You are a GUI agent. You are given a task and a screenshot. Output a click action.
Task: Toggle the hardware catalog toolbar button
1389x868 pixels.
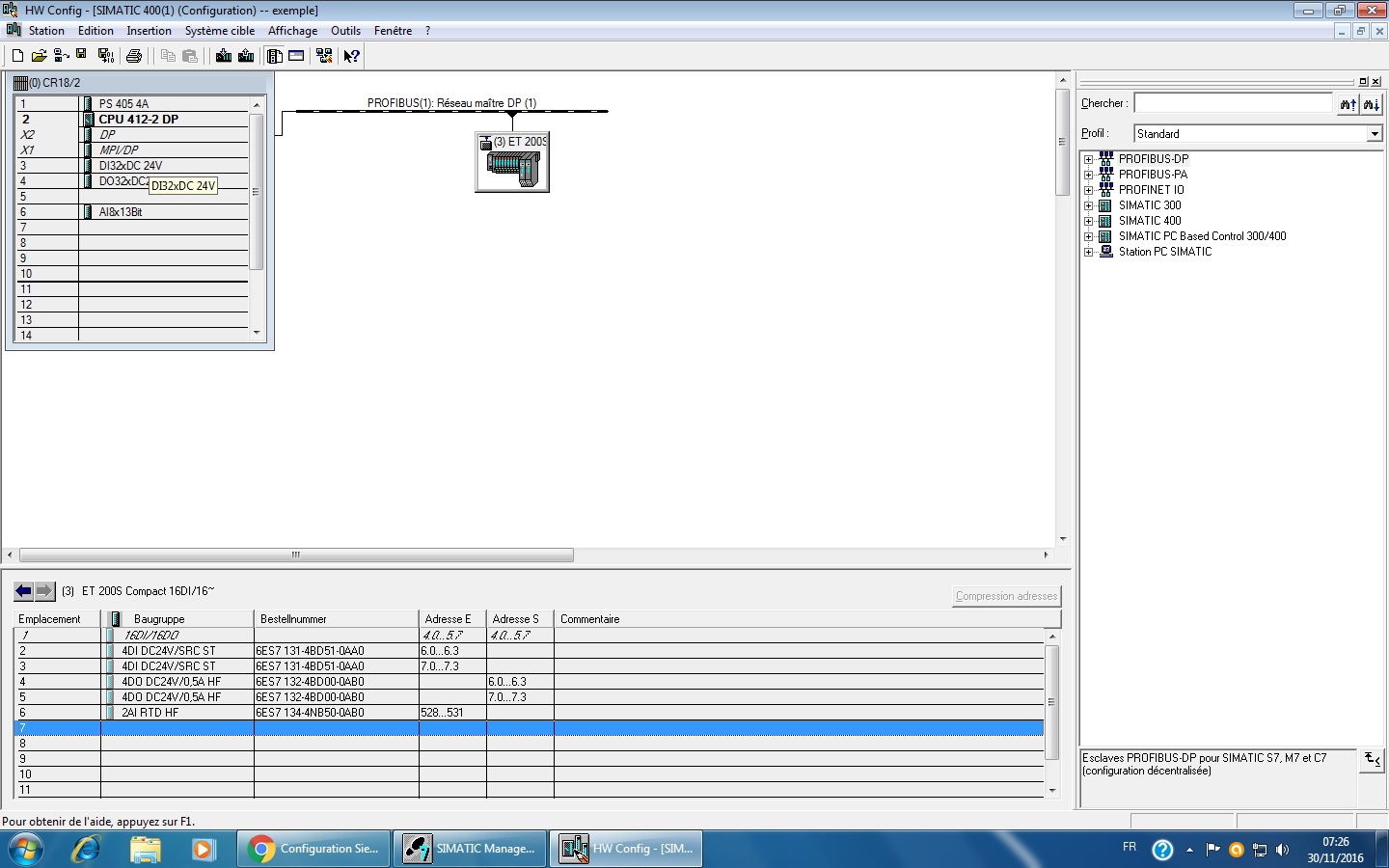[x=275, y=56]
